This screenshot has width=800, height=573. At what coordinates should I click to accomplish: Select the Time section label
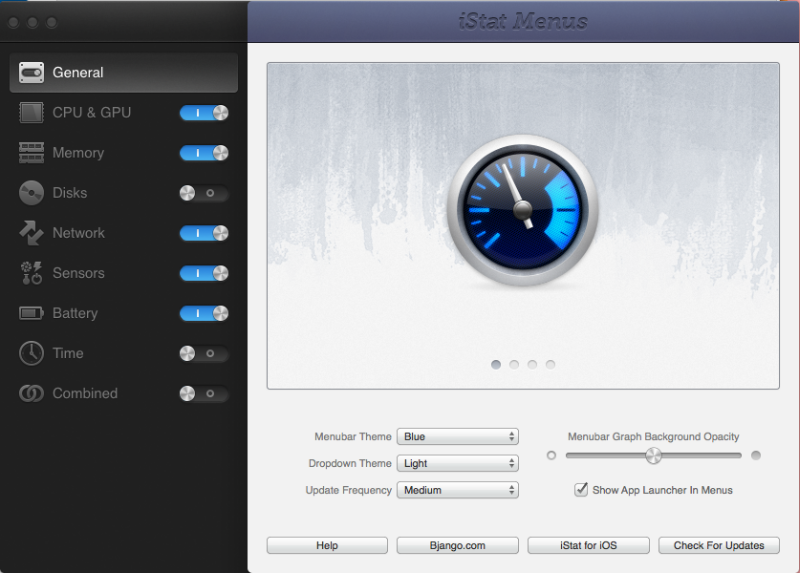point(68,353)
